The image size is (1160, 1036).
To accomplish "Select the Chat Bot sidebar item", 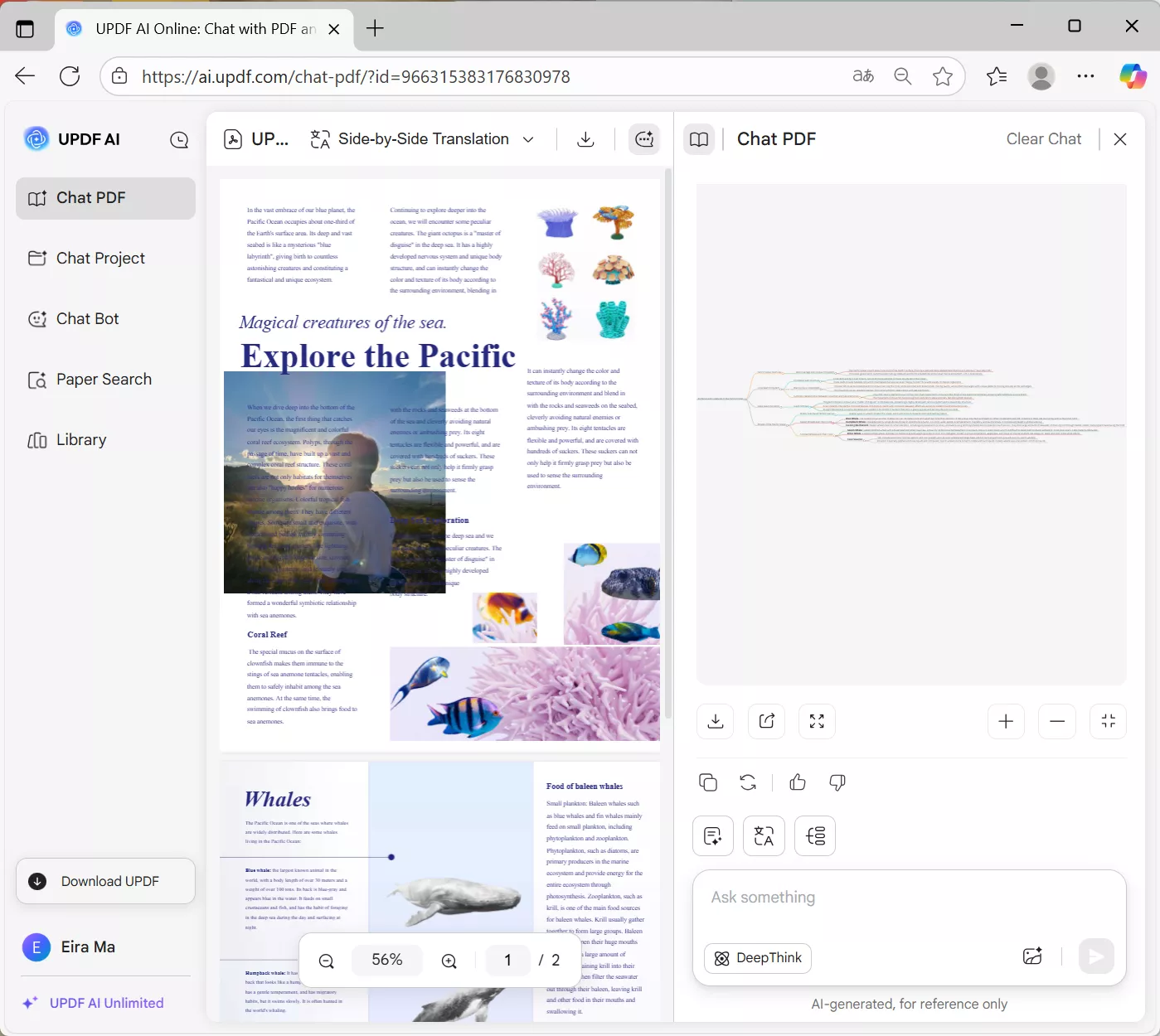I will click(x=88, y=318).
